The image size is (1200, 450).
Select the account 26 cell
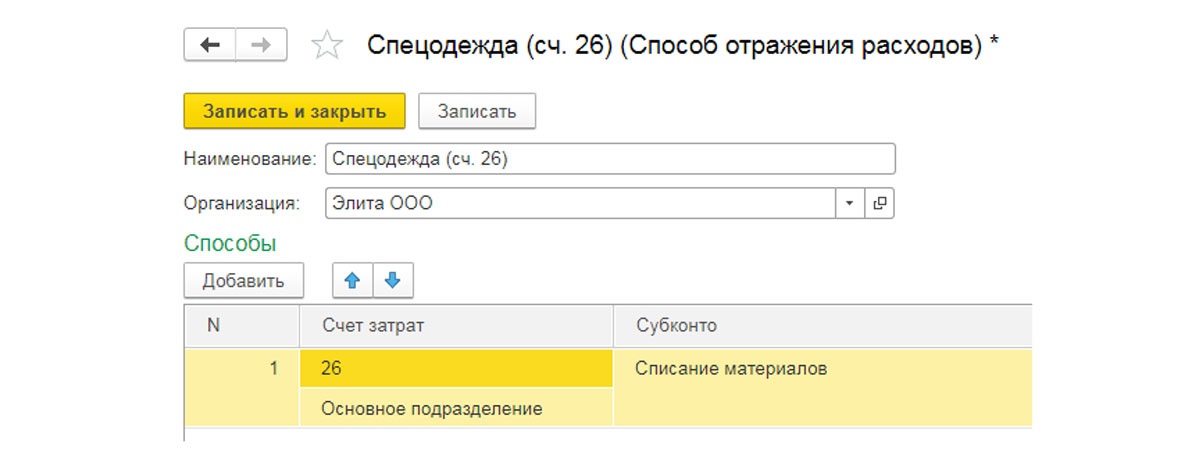tap(455, 369)
